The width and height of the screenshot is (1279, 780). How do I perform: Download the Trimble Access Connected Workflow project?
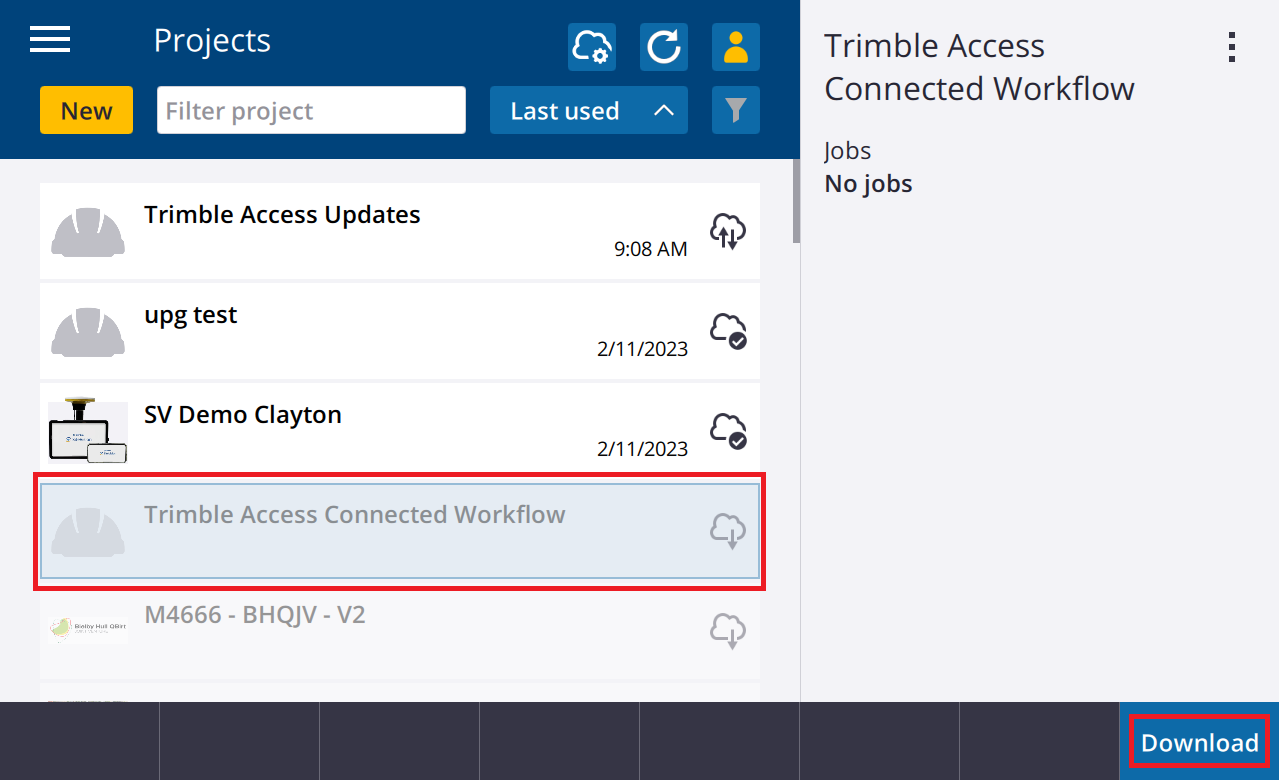coord(1198,742)
